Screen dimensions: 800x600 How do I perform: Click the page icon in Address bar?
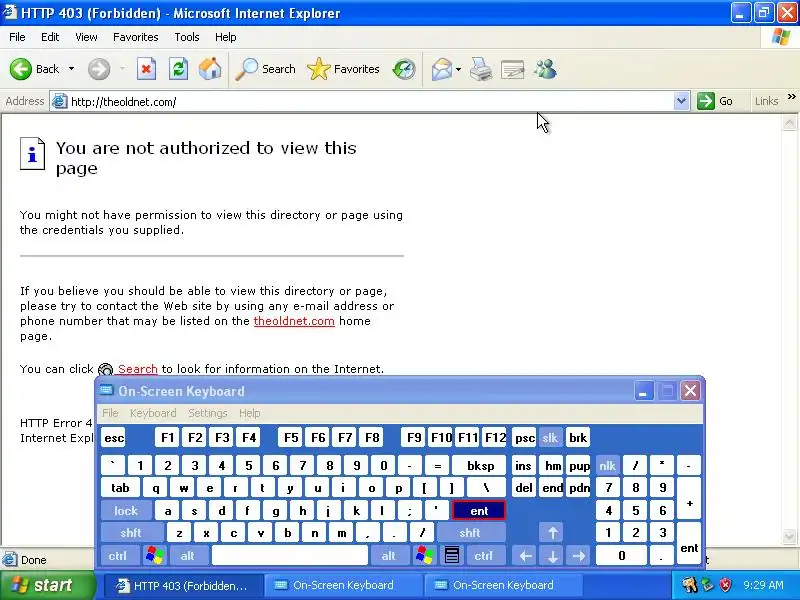pos(60,102)
